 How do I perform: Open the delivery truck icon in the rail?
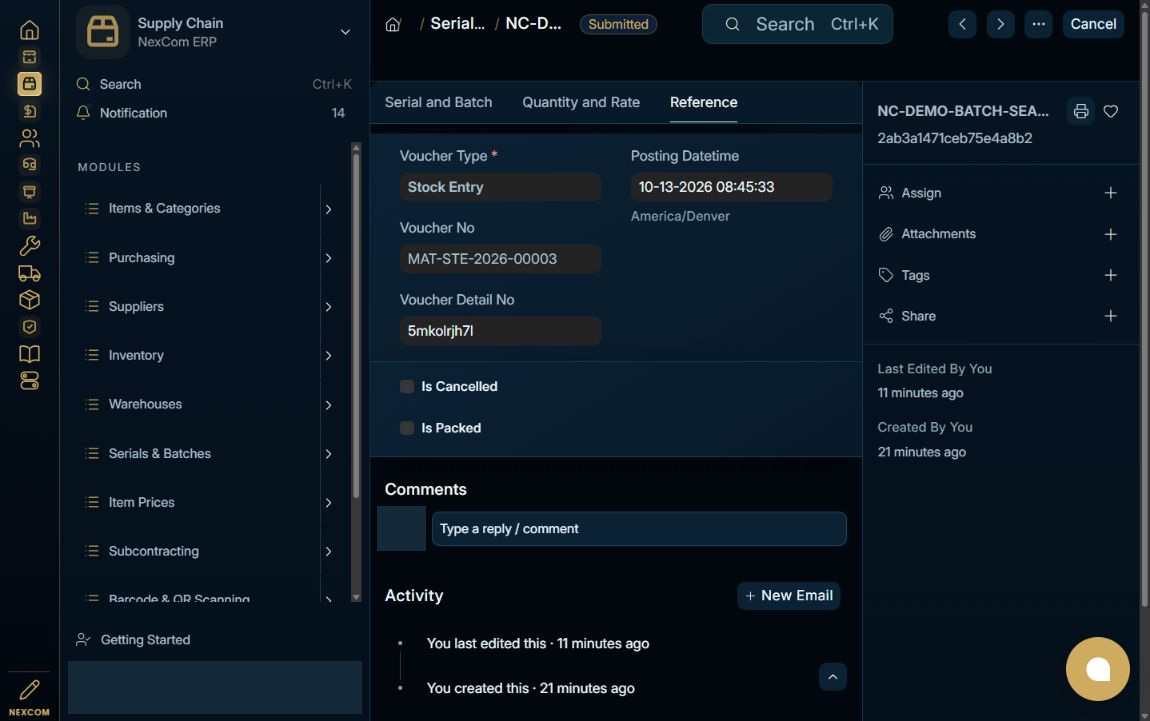(x=29, y=273)
